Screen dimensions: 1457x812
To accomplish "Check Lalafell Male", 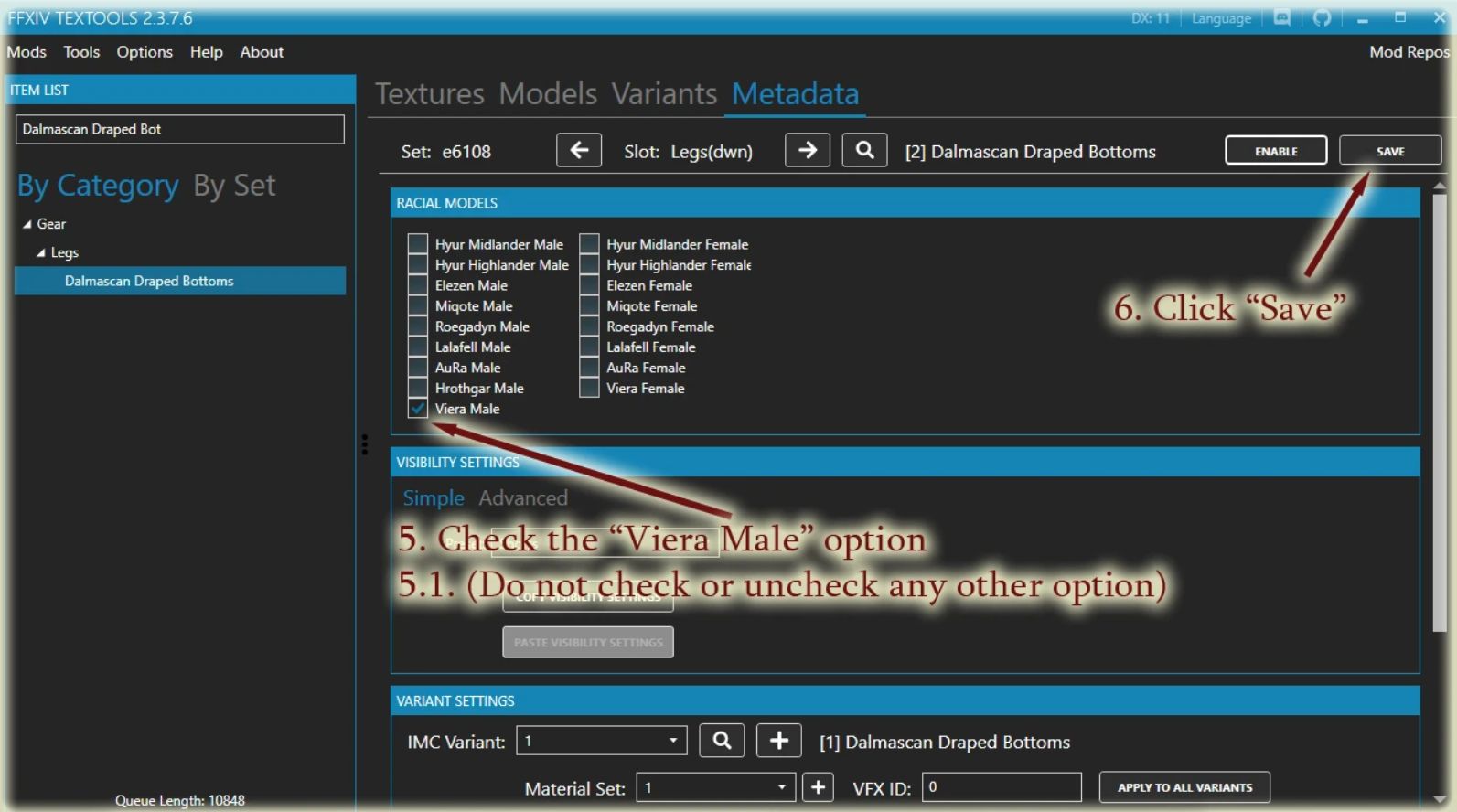I will 418,347.
